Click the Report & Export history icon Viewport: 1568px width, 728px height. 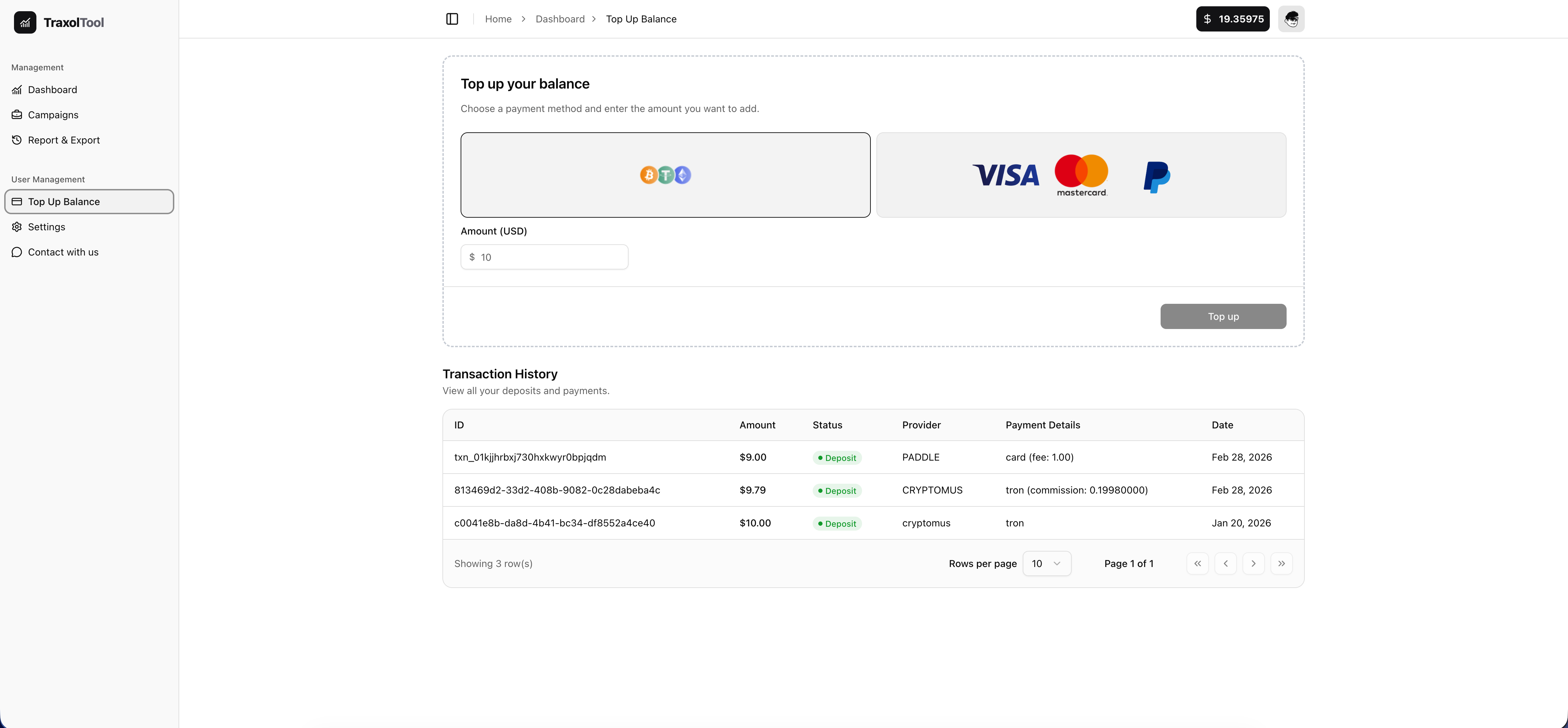pos(17,140)
